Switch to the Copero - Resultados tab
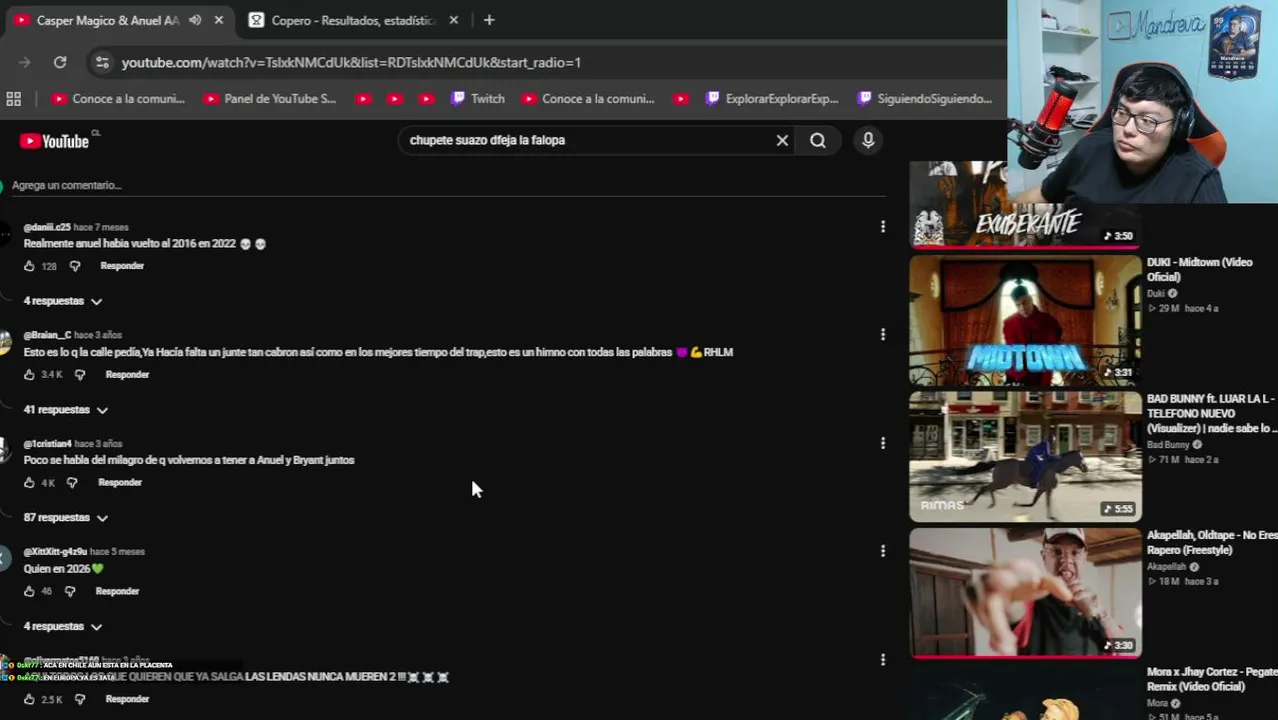 coord(353,20)
